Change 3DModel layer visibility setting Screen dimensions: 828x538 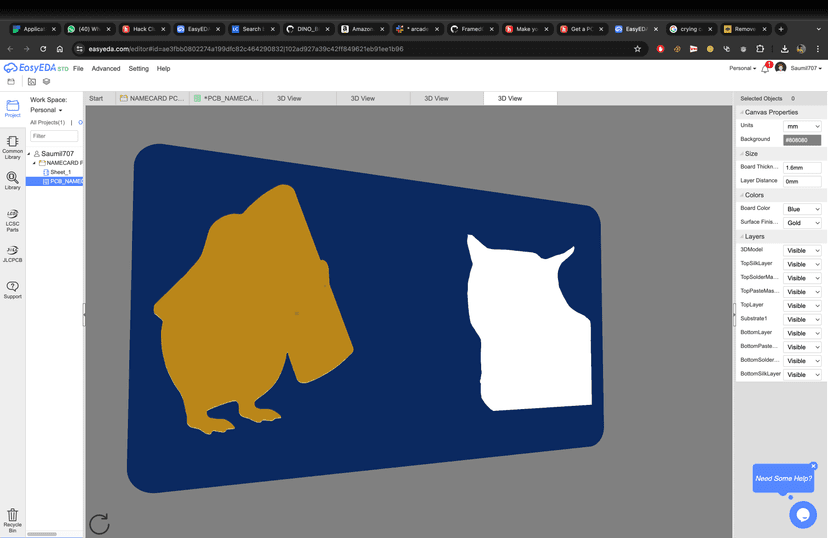click(802, 250)
